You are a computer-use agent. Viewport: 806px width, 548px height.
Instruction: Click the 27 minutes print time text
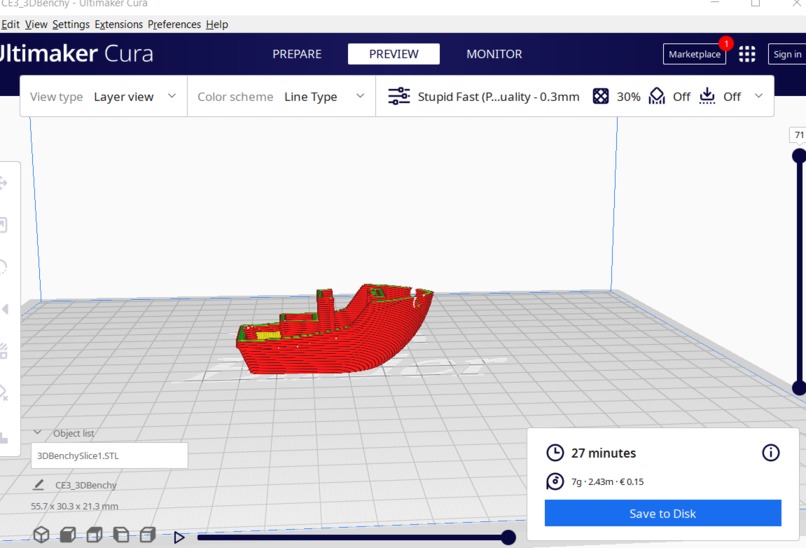pos(603,453)
